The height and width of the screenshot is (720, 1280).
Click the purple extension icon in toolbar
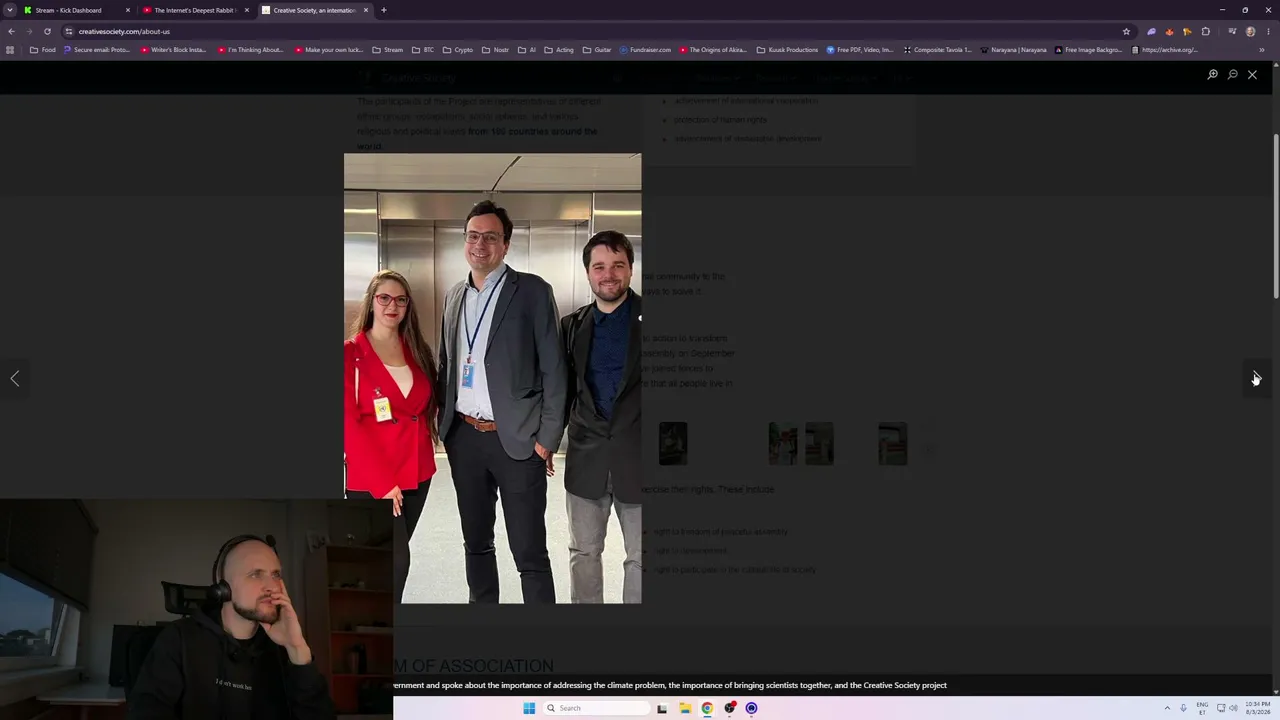(1151, 31)
